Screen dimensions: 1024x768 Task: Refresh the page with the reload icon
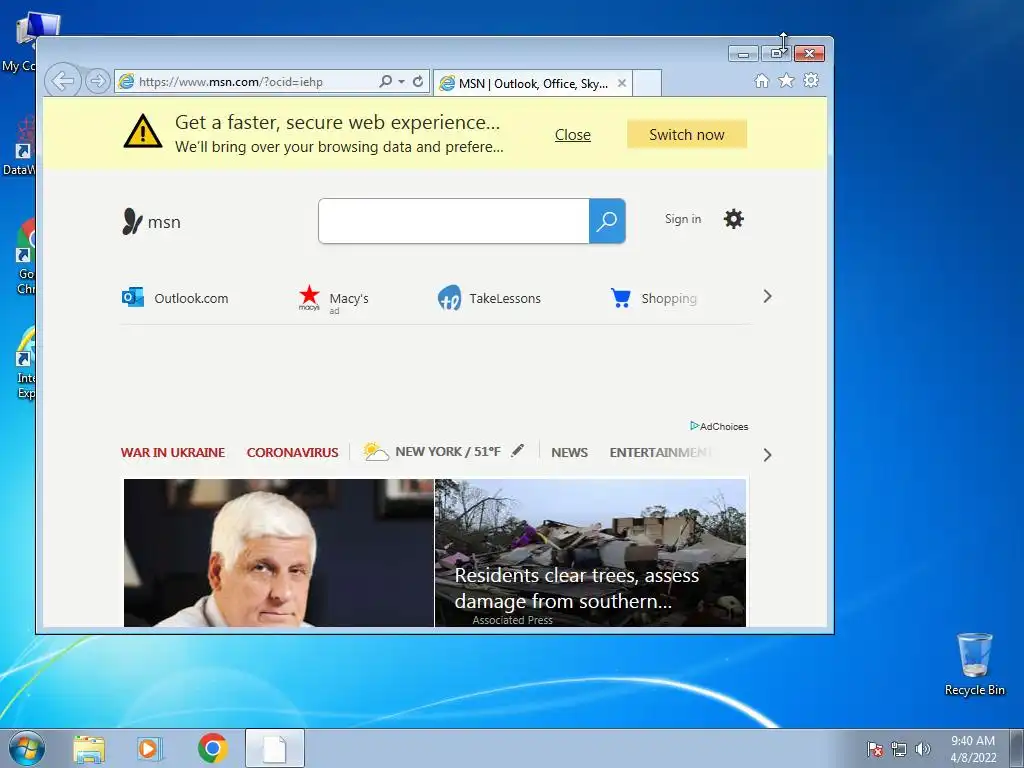(x=418, y=82)
